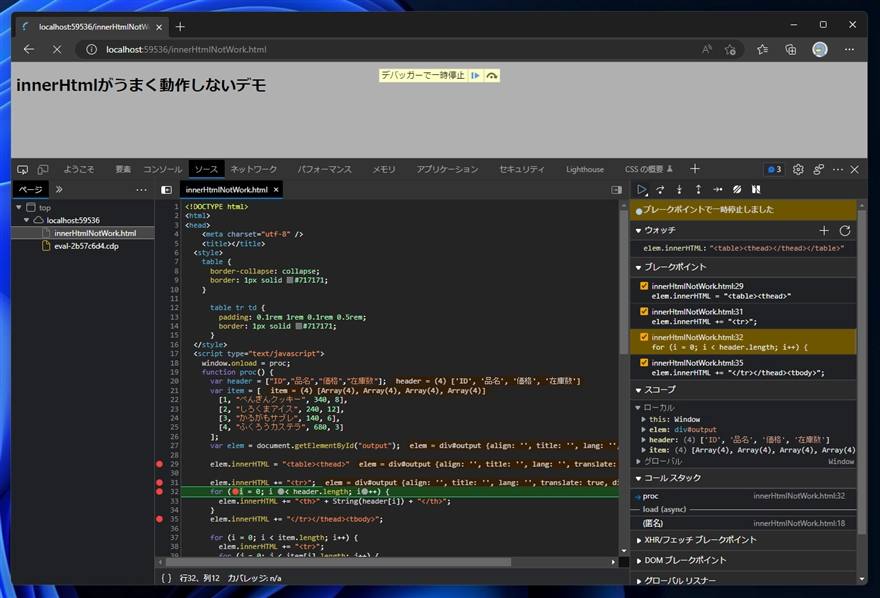
Task: Open the DevTools issues counter
Action: pos(774,169)
